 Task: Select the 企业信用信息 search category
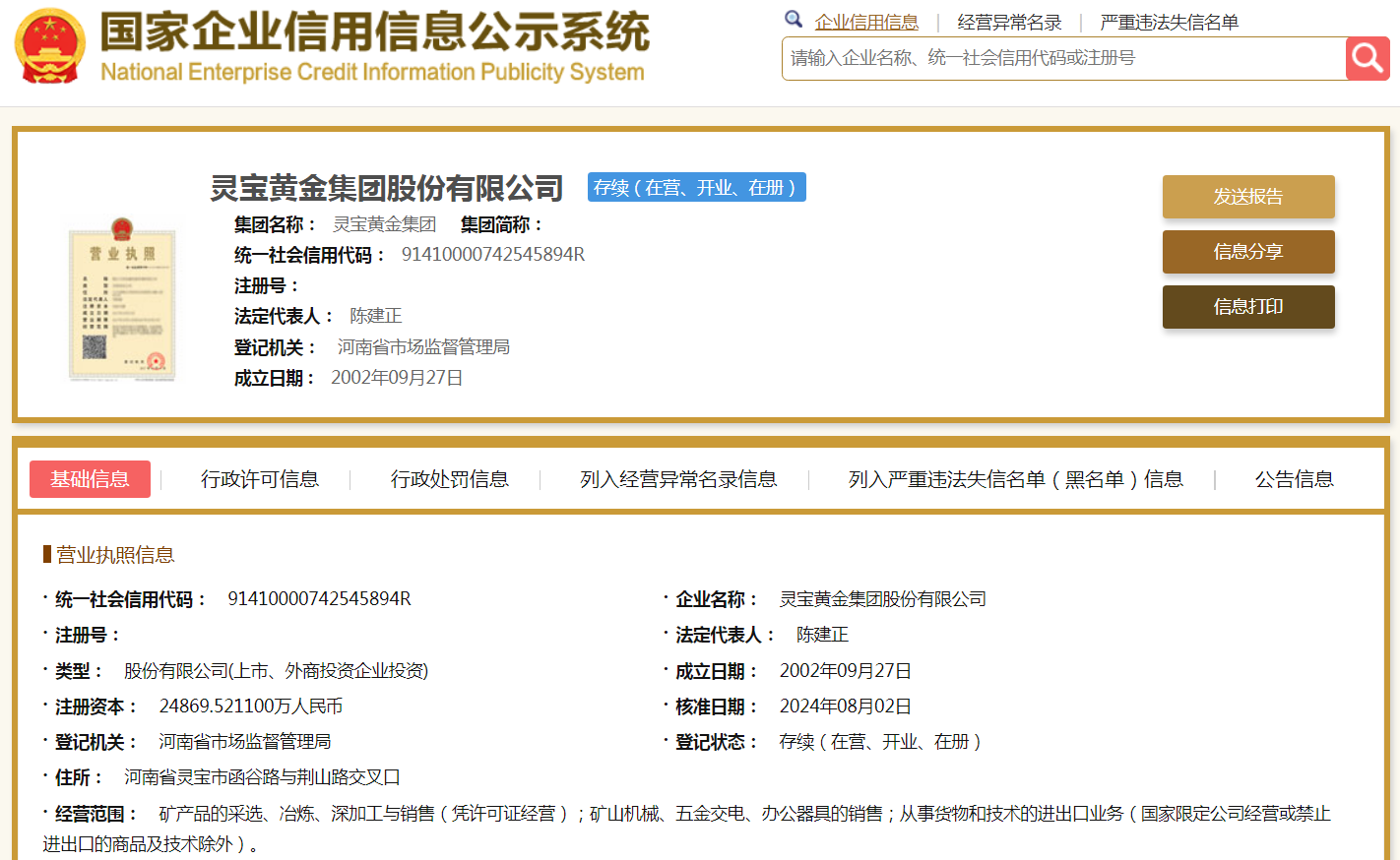pos(866,22)
